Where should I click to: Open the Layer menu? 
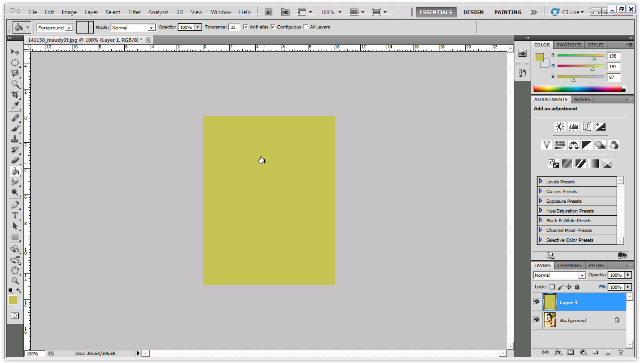[x=91, y=12]
